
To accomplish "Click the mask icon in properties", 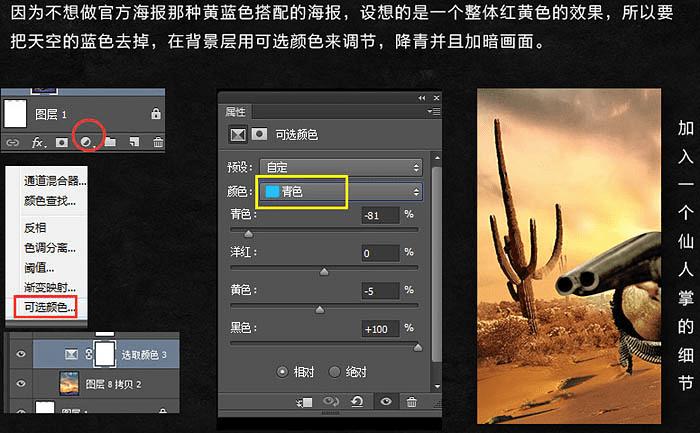I will coord(259,134).
